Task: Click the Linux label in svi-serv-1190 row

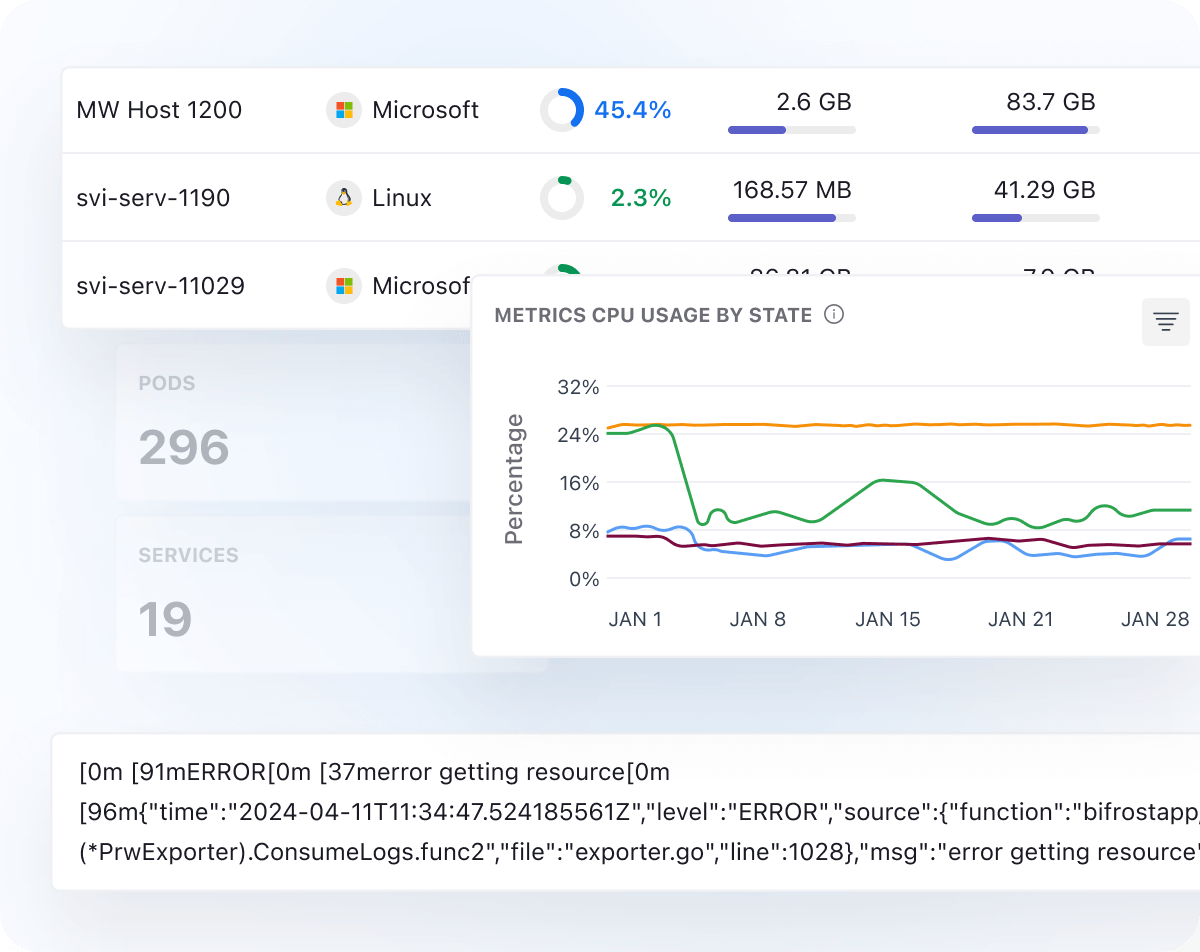Action: 402,198
